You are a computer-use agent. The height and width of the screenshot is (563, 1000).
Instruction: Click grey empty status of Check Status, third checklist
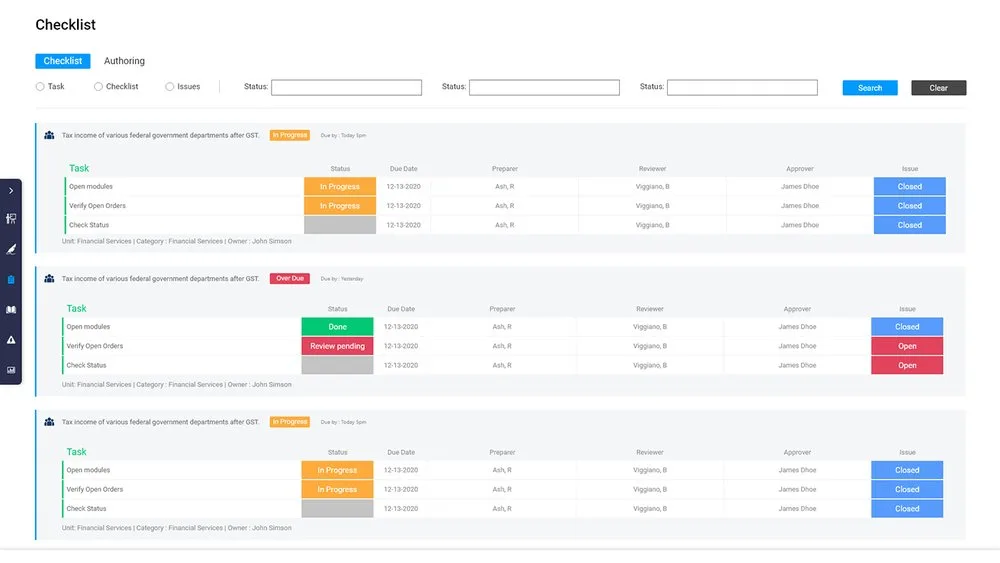[337, 509]
